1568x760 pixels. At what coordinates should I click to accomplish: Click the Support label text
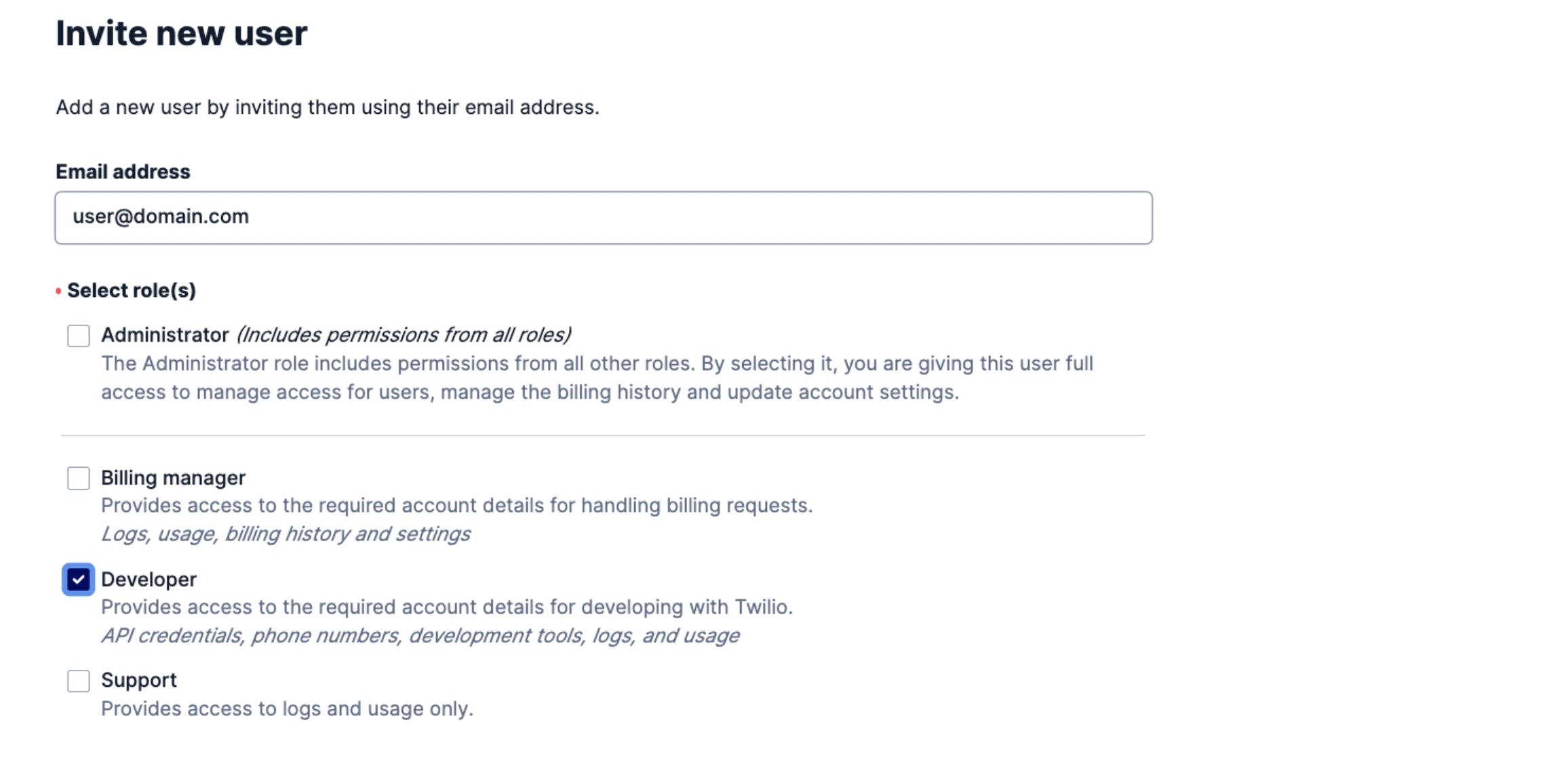pos(139,680)
